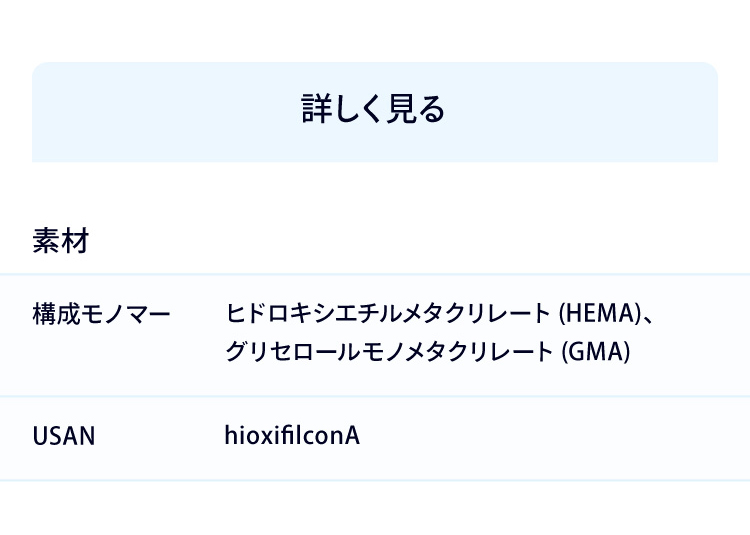Viewport: 750px width, 535px height.
Task: Click the trailing A in hioxifilconA
Action: pos(352,436)
